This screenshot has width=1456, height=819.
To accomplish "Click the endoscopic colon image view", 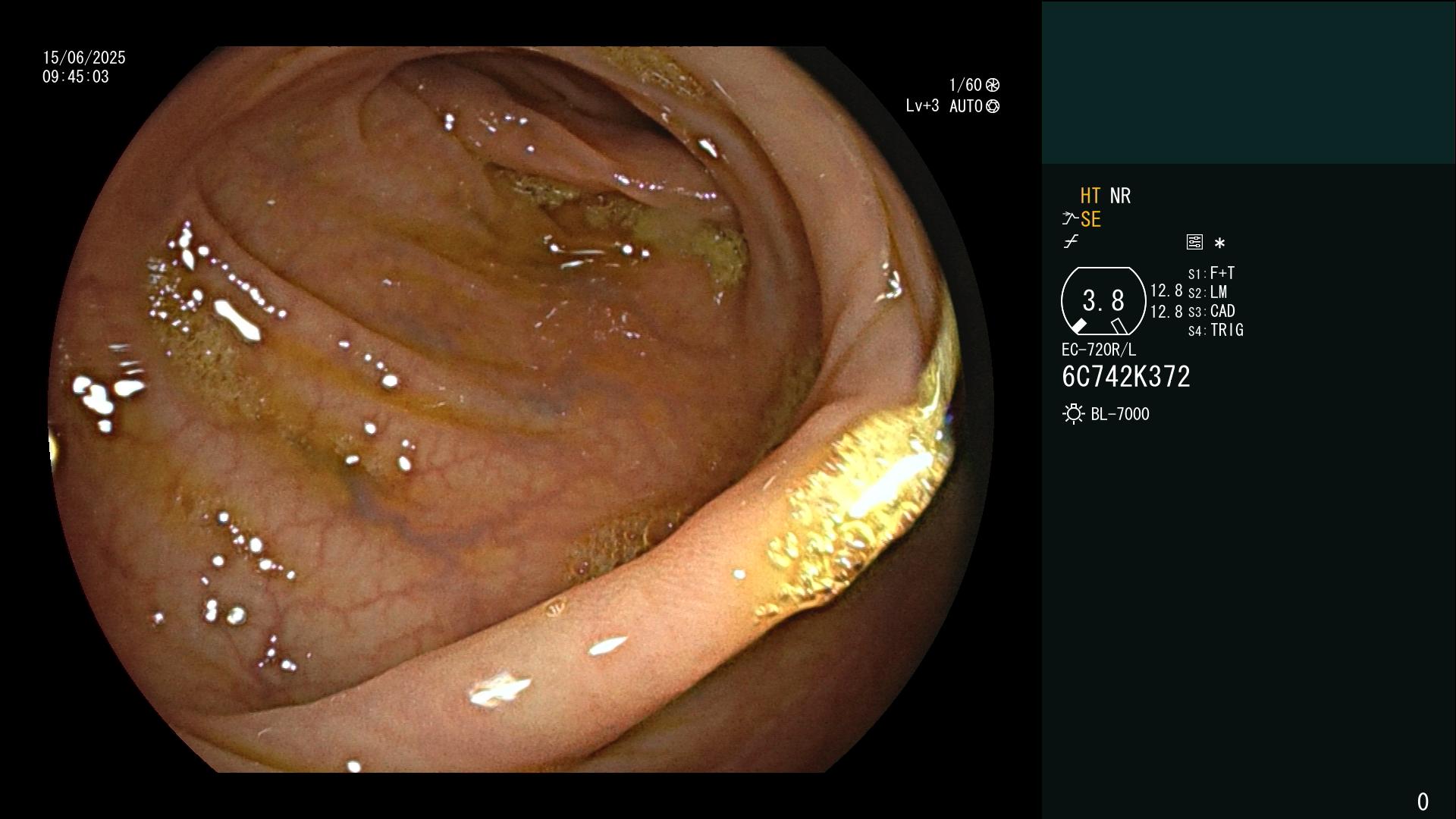I will [521, 409].
